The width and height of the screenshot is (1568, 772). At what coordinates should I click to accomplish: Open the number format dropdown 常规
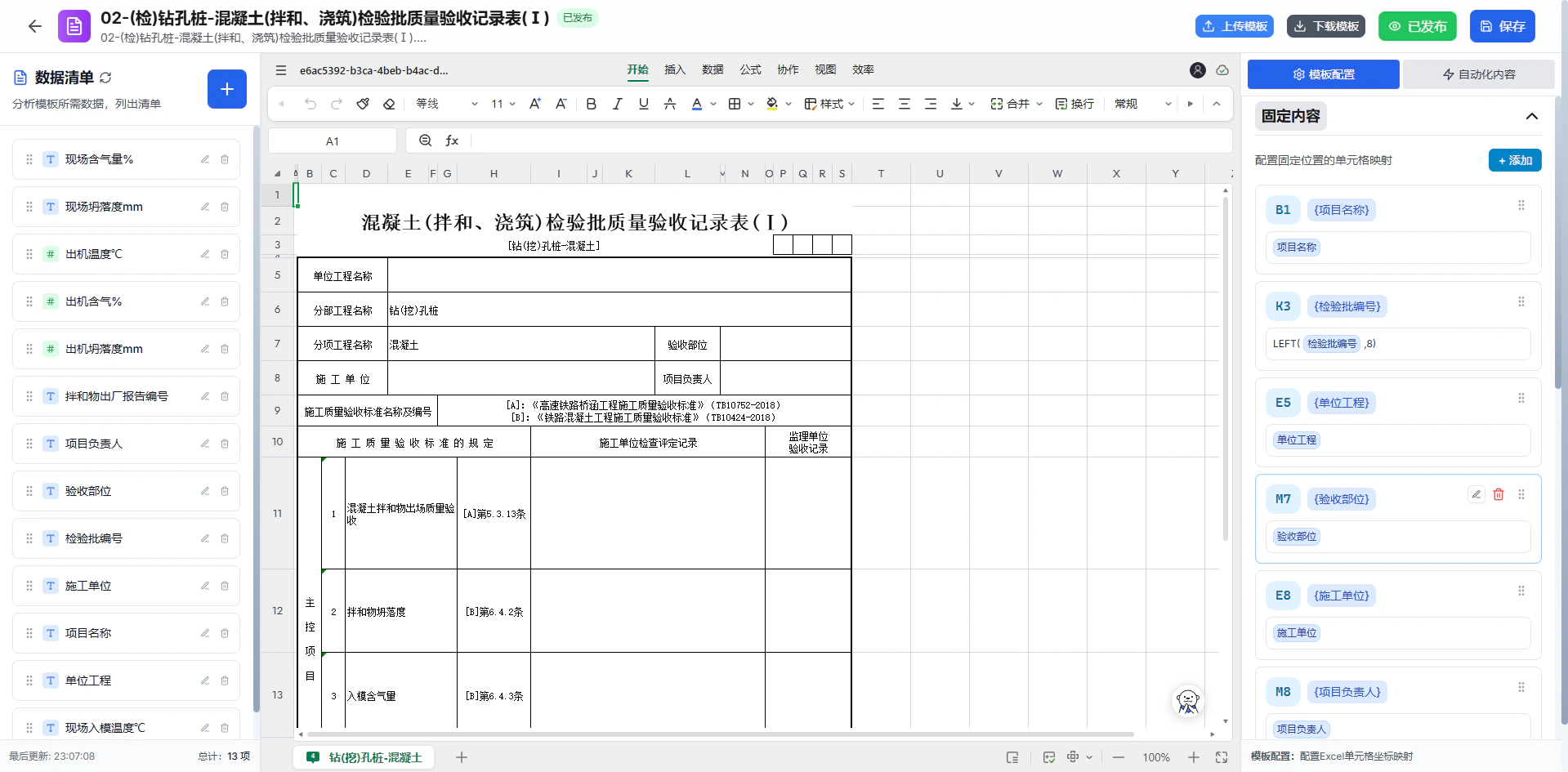click(1143, 104)
